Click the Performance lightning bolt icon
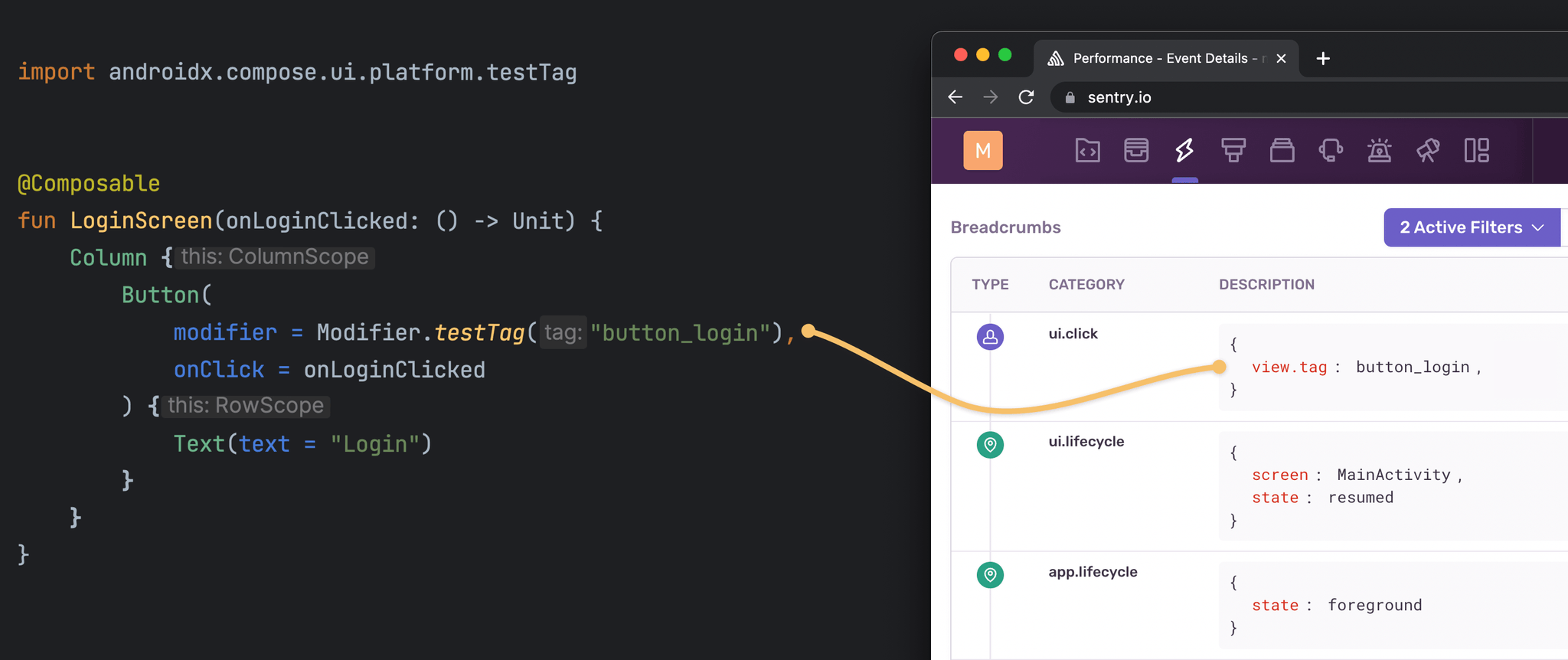1568x660 pixels. 1184,151
